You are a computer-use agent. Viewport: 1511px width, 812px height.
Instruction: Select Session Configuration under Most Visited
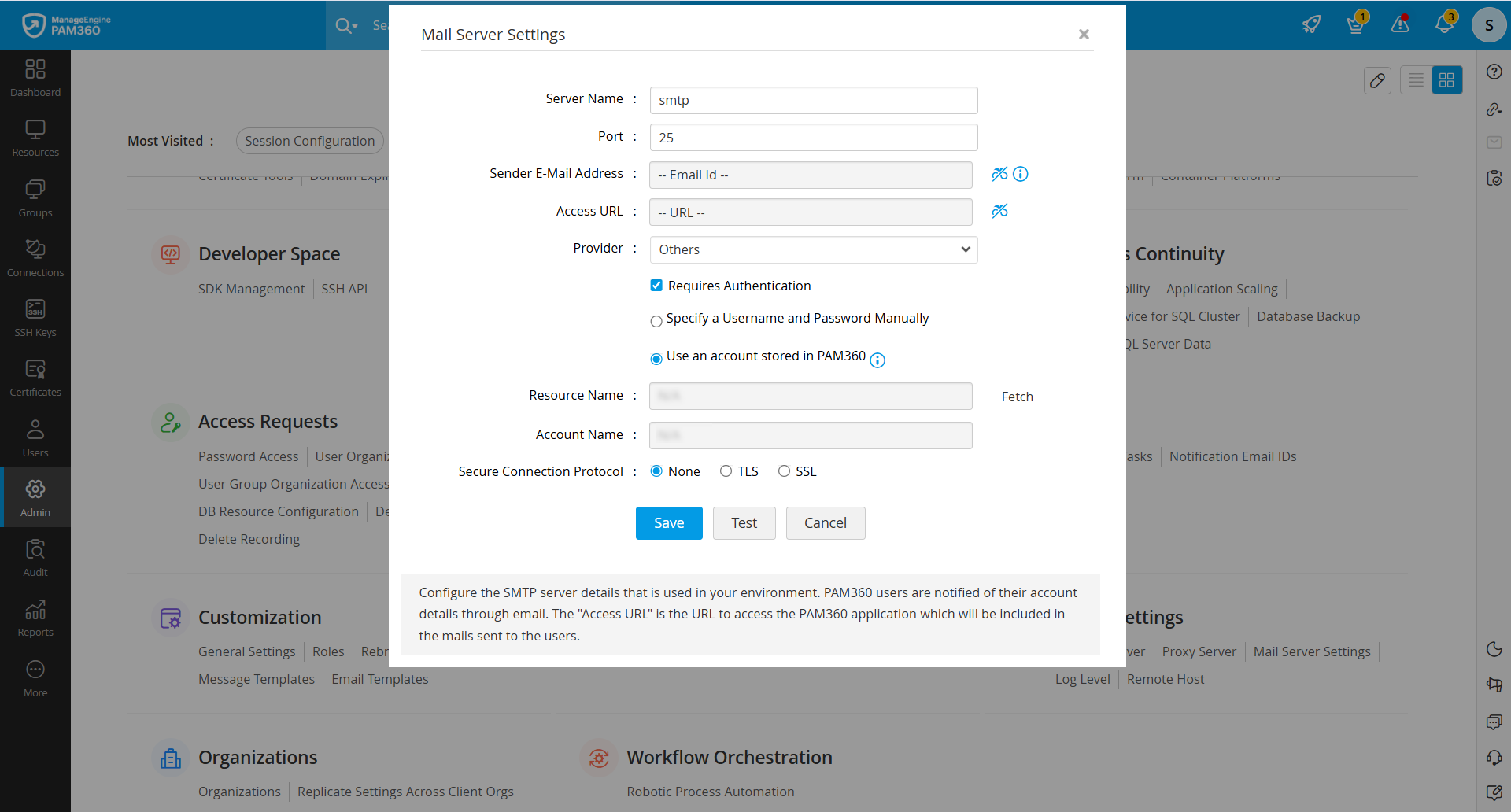309,141
